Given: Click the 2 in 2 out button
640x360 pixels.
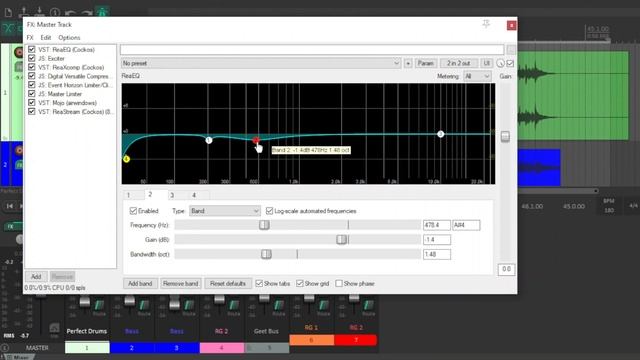Looking at the screenshot, I should (458, 63).
